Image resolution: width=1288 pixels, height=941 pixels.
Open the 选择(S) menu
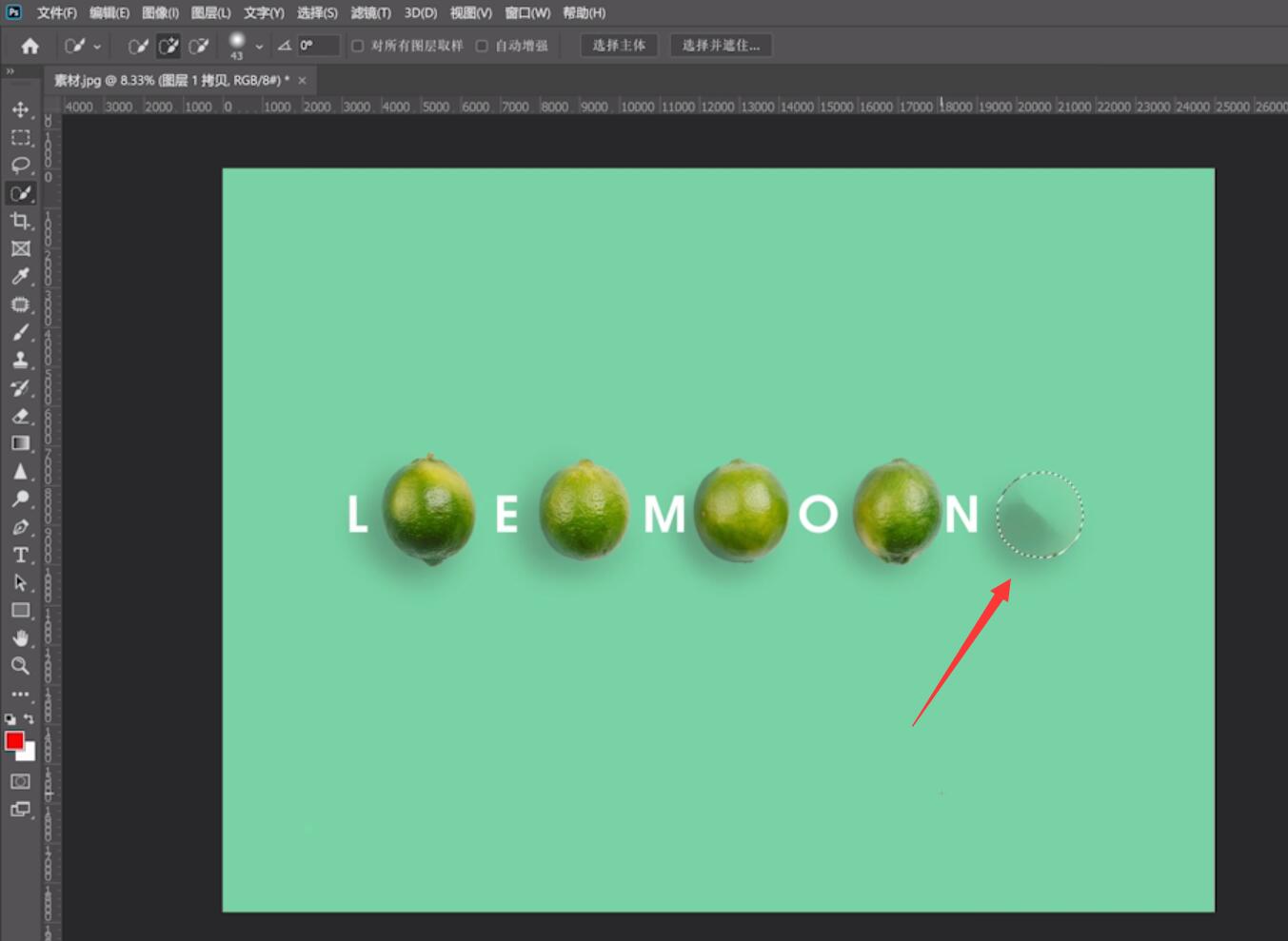[317, 12]
